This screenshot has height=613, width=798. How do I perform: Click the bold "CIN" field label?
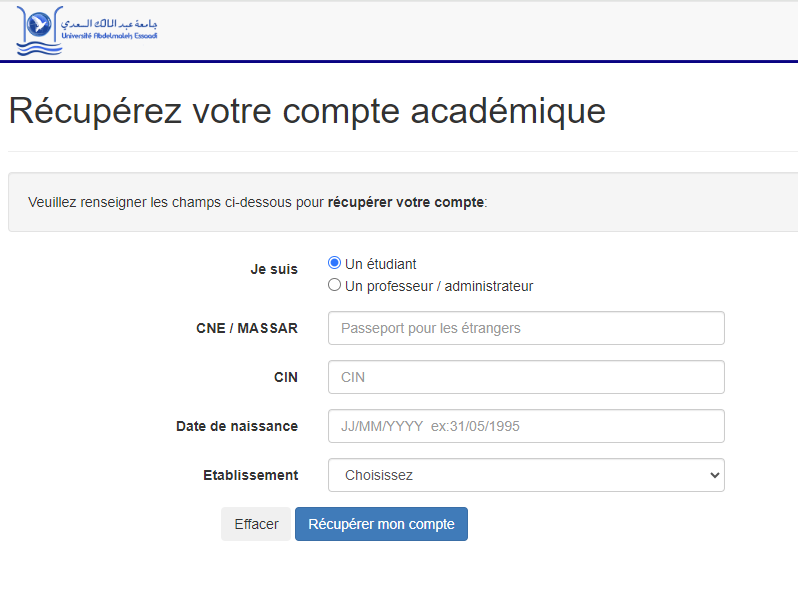[x=285, y=377]
